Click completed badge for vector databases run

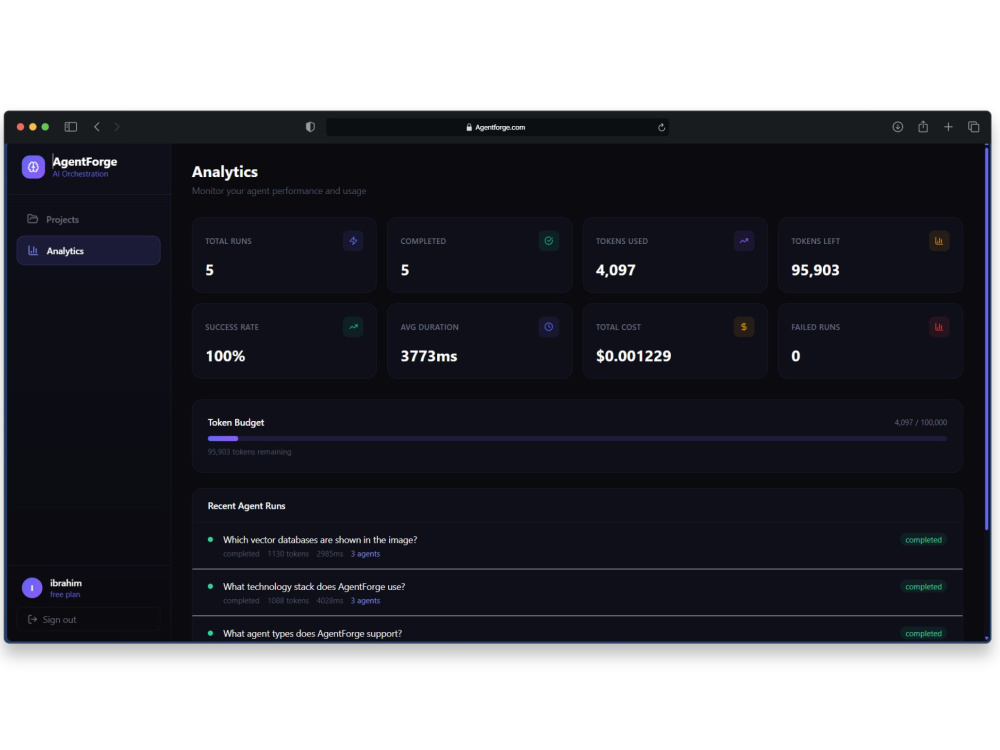coord(923,540)
